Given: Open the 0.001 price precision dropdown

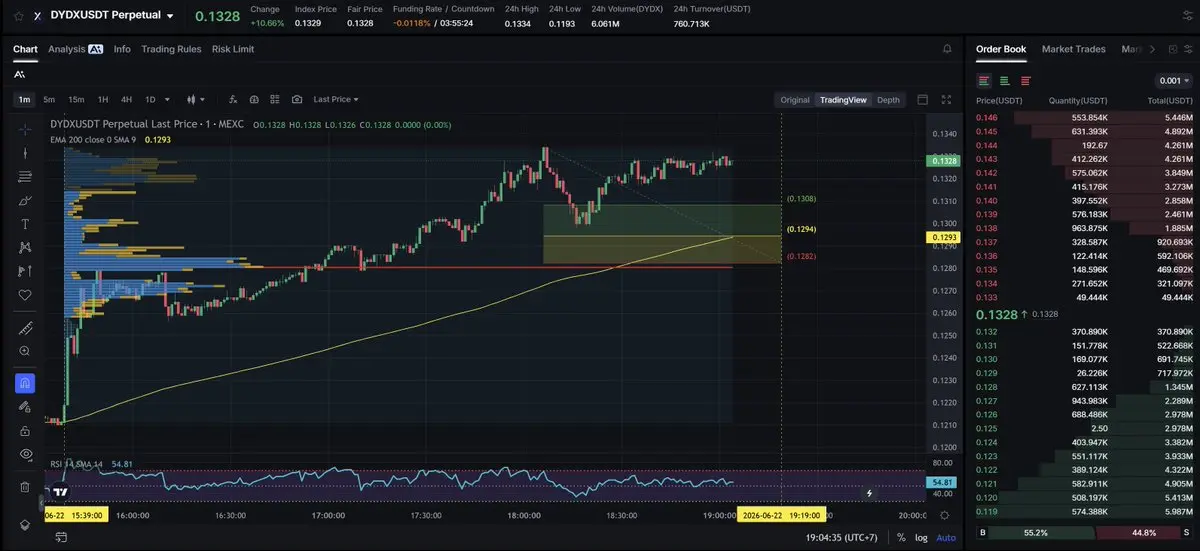Looking at the screenshot, I should (1173, 80).
